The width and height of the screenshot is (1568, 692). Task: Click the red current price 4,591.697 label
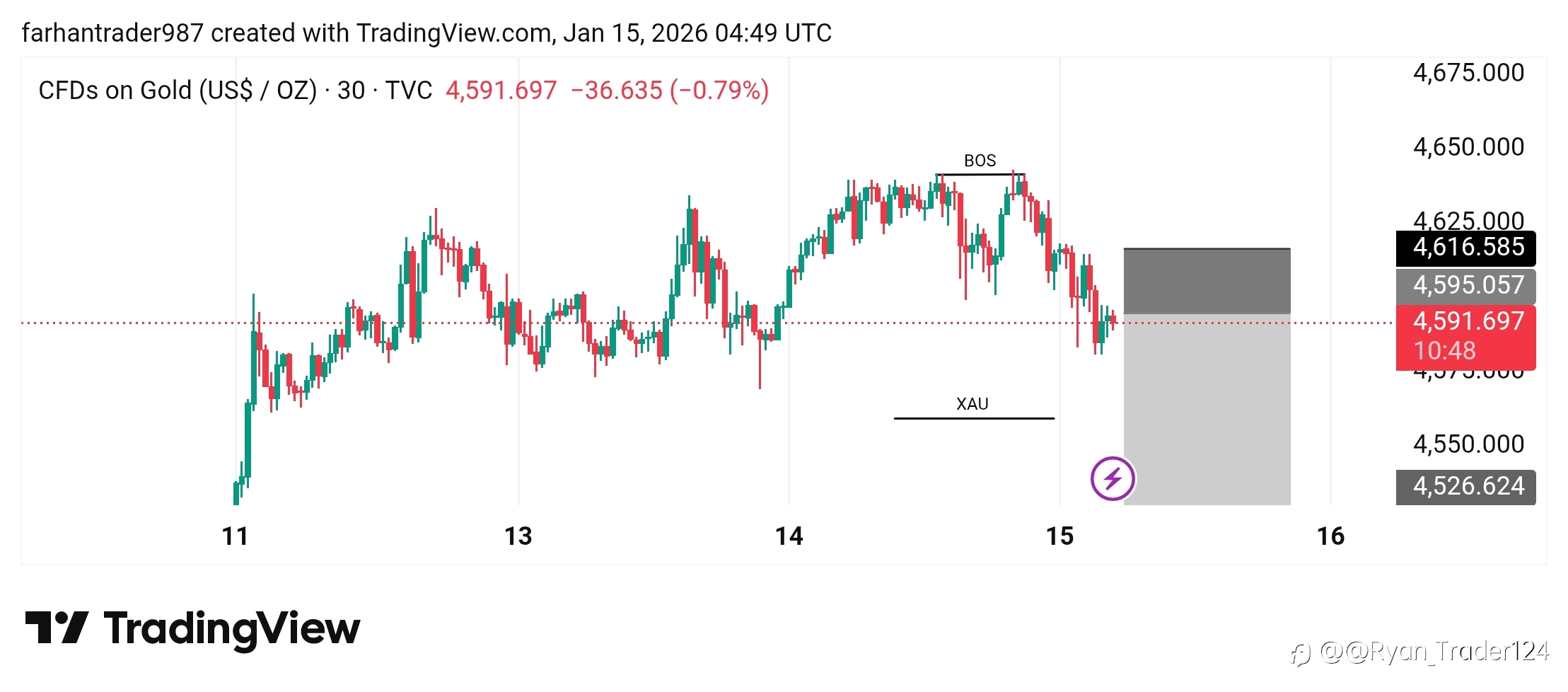click(1465, 322)
